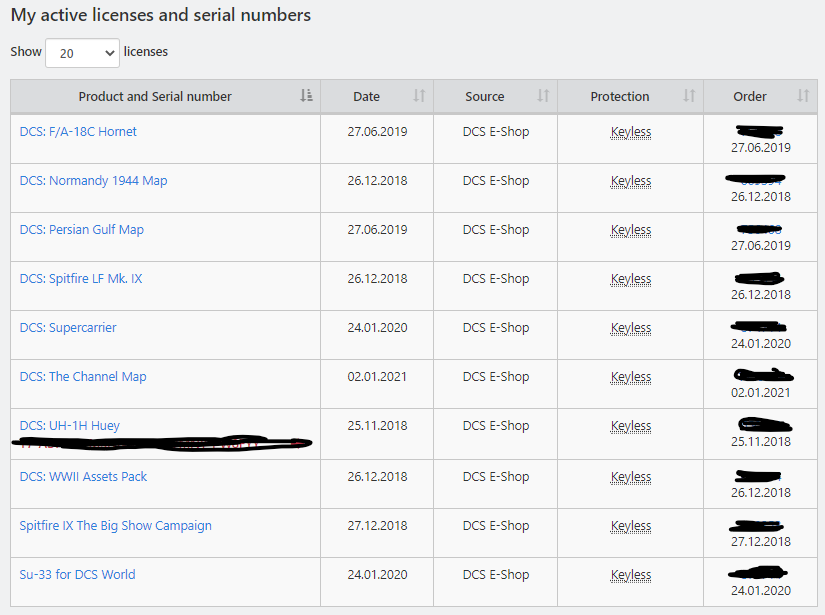Click the My active licenses heading

pos(160,15)
